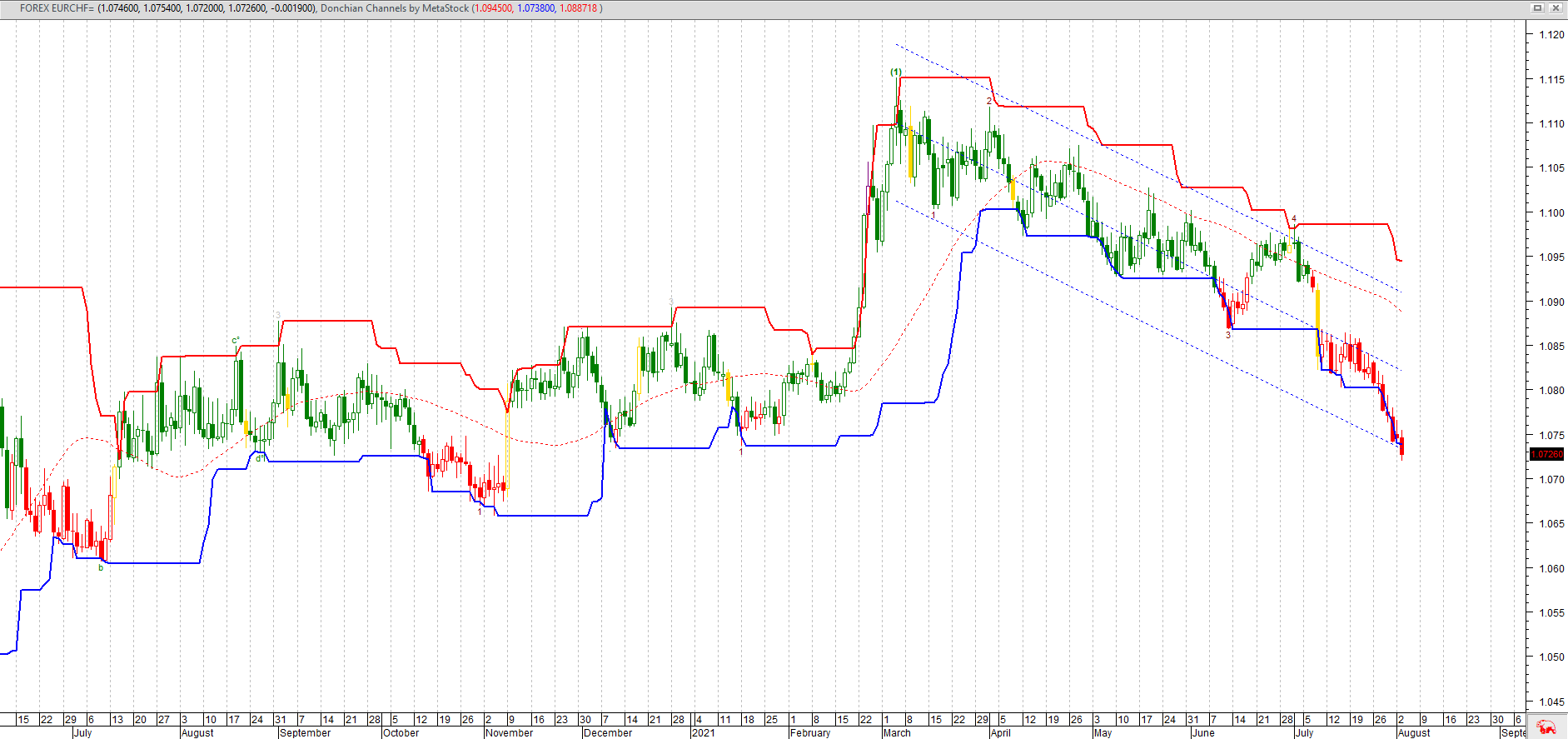The height and width of the screenshot is (739, 1568).
Task: Click the May month label
Action: (x=1103, y=733)
